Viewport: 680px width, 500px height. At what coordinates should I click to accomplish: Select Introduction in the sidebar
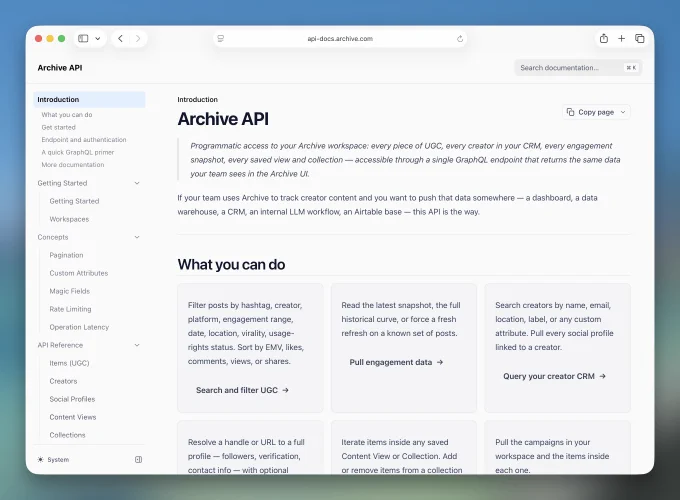coord(89,99)
